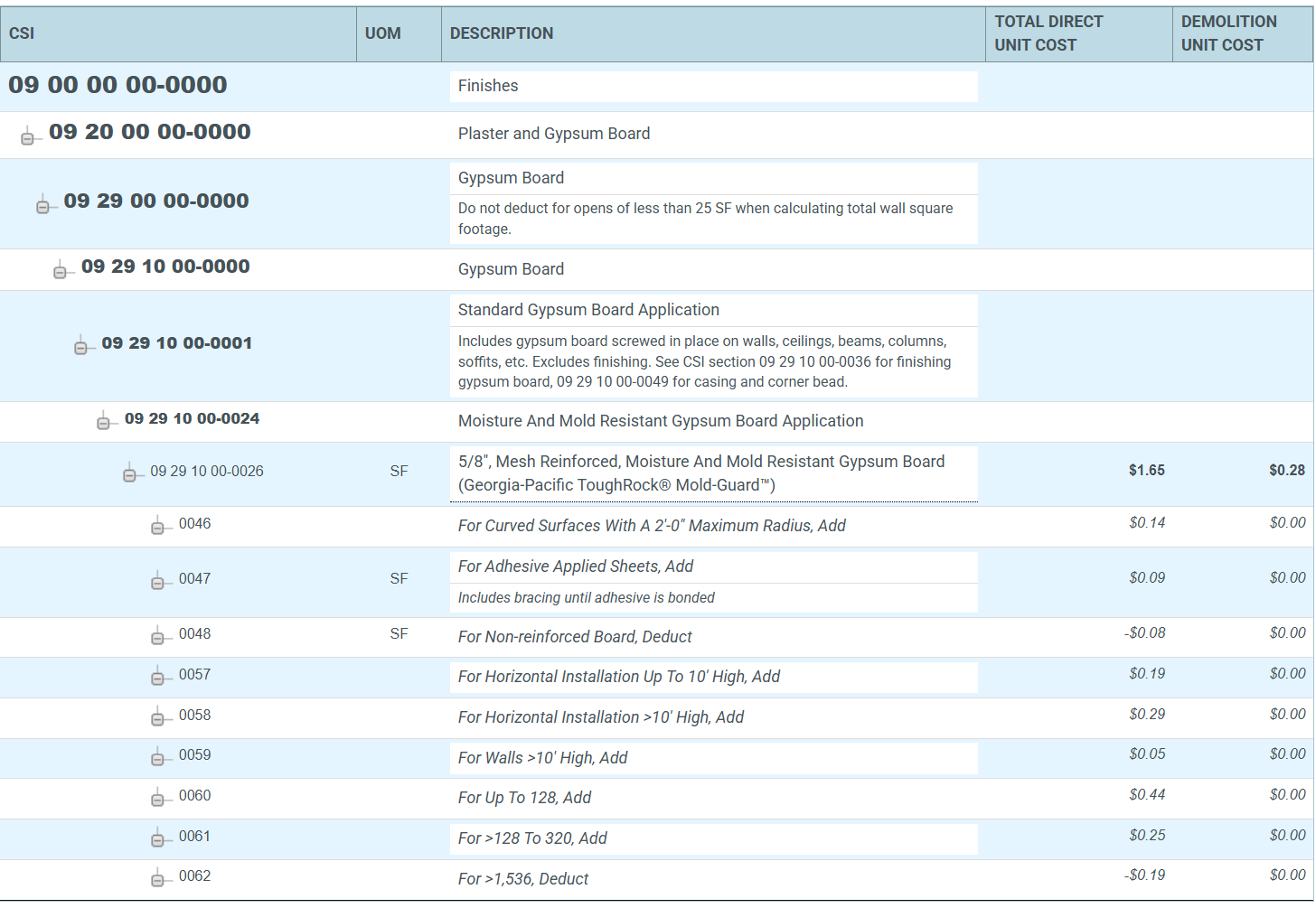Viewport: 1316px width, 908px height.
Task: Click For Up To 128, Add
Action: [x=524, y=798]
